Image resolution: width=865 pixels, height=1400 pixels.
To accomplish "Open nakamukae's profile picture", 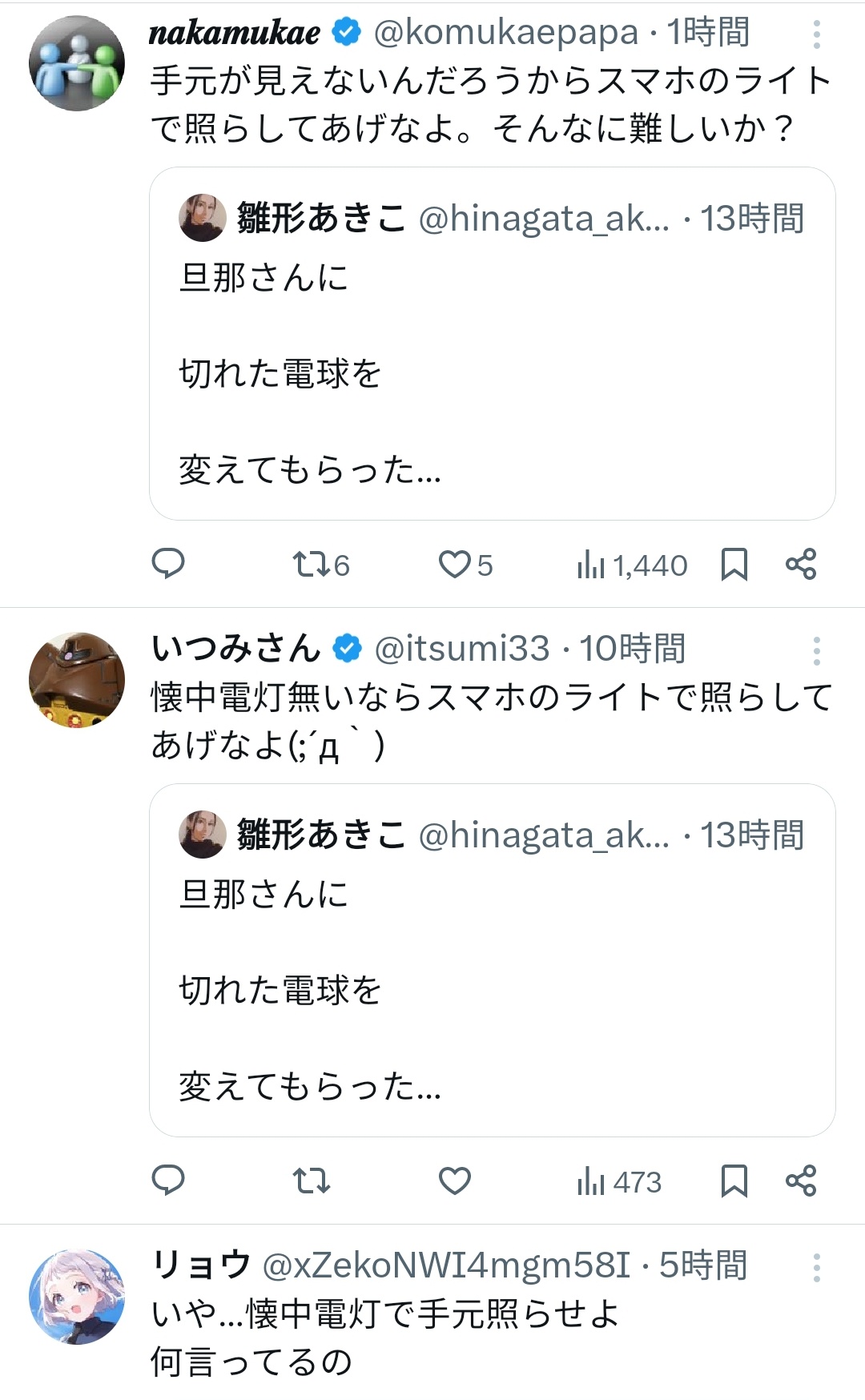I will click(77, 63).
